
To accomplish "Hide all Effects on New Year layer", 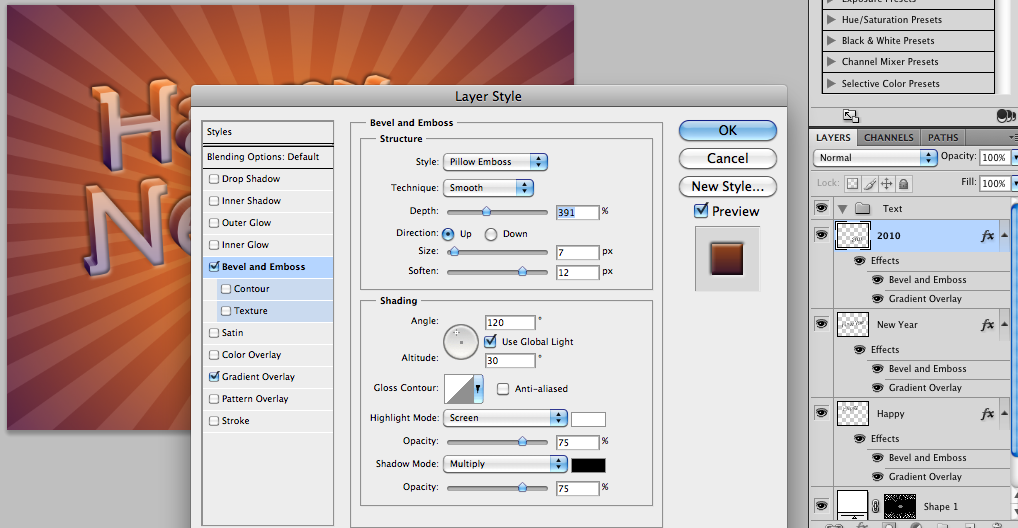I will click(x=860, y=349).
